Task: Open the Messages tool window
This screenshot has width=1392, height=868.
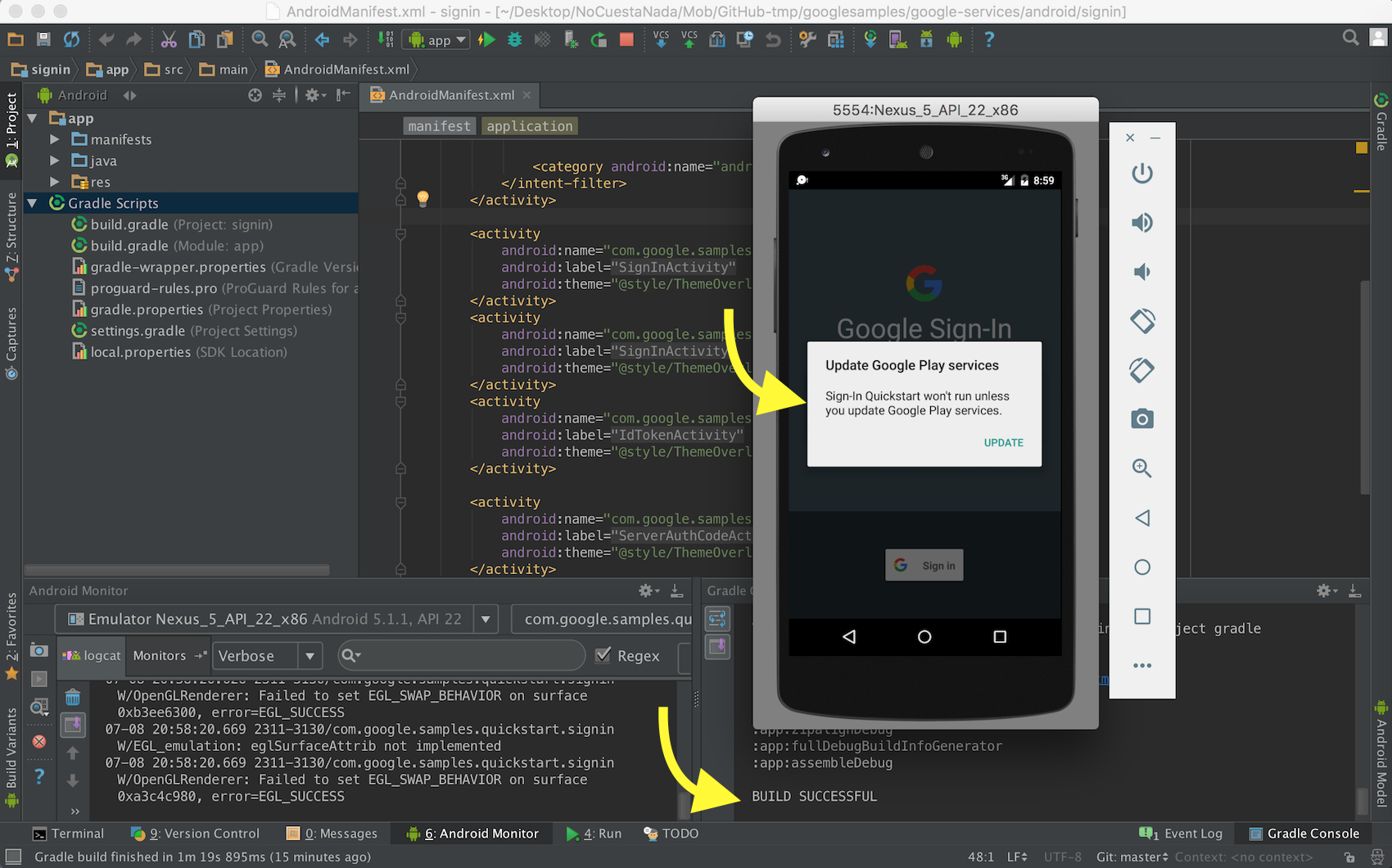Action: pos(332,834)
